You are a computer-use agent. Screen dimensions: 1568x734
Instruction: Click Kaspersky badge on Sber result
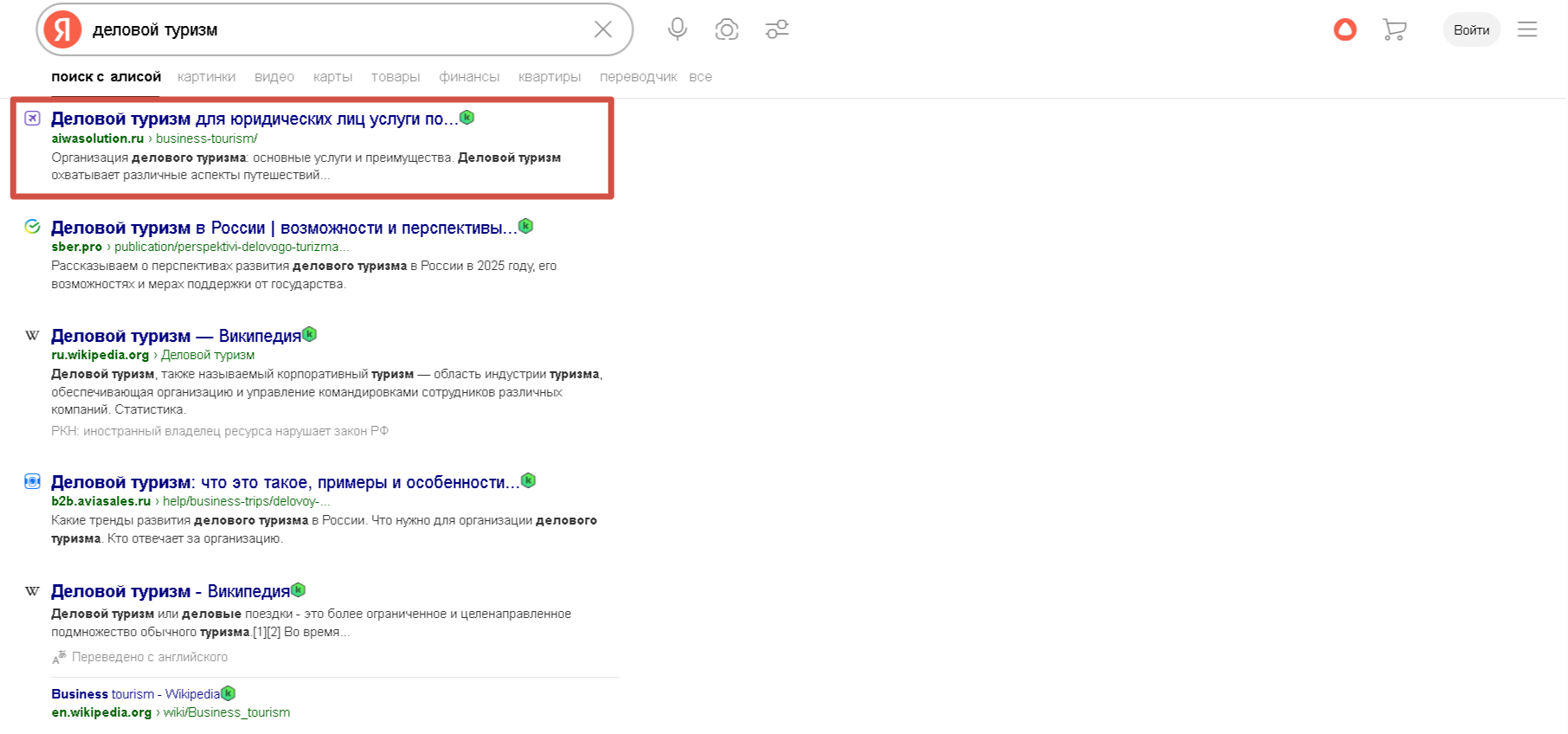click(525, 226)
